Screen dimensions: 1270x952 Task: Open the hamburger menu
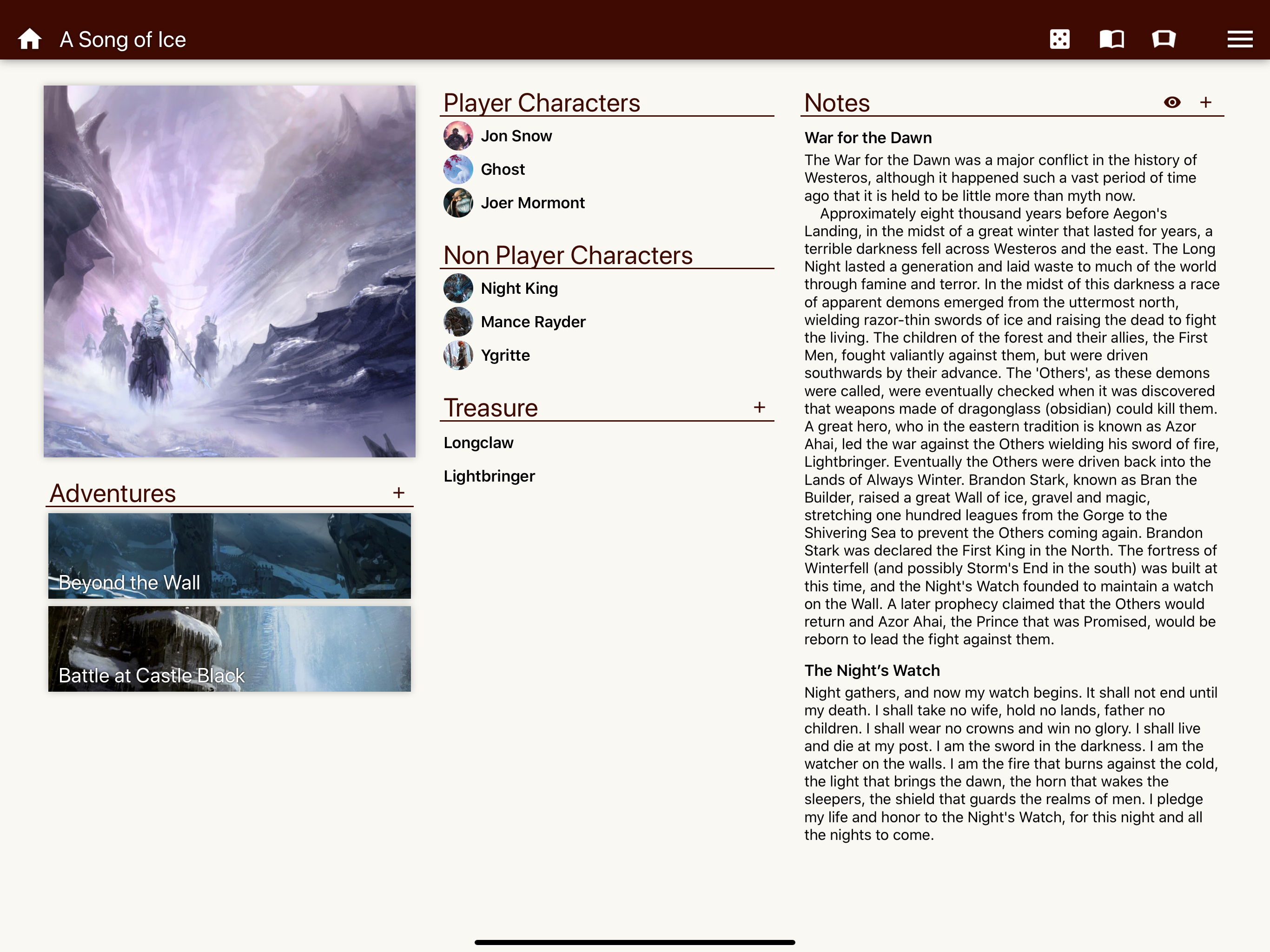click(1240, 39)
